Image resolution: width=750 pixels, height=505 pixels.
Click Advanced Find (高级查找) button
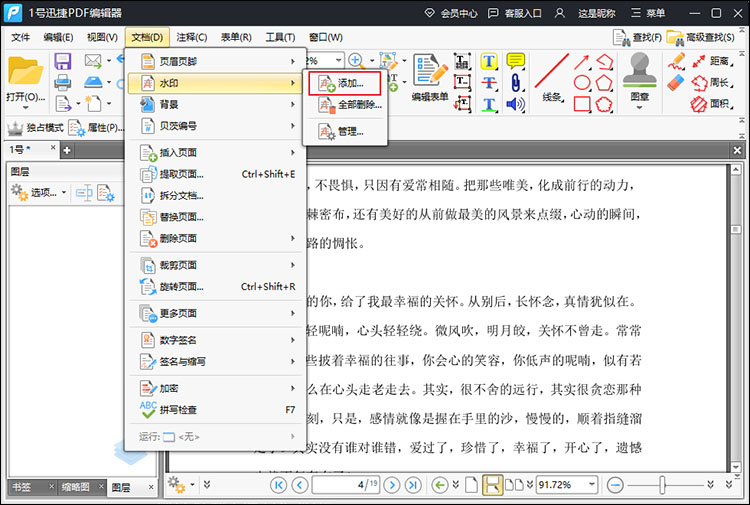point(704,38)
